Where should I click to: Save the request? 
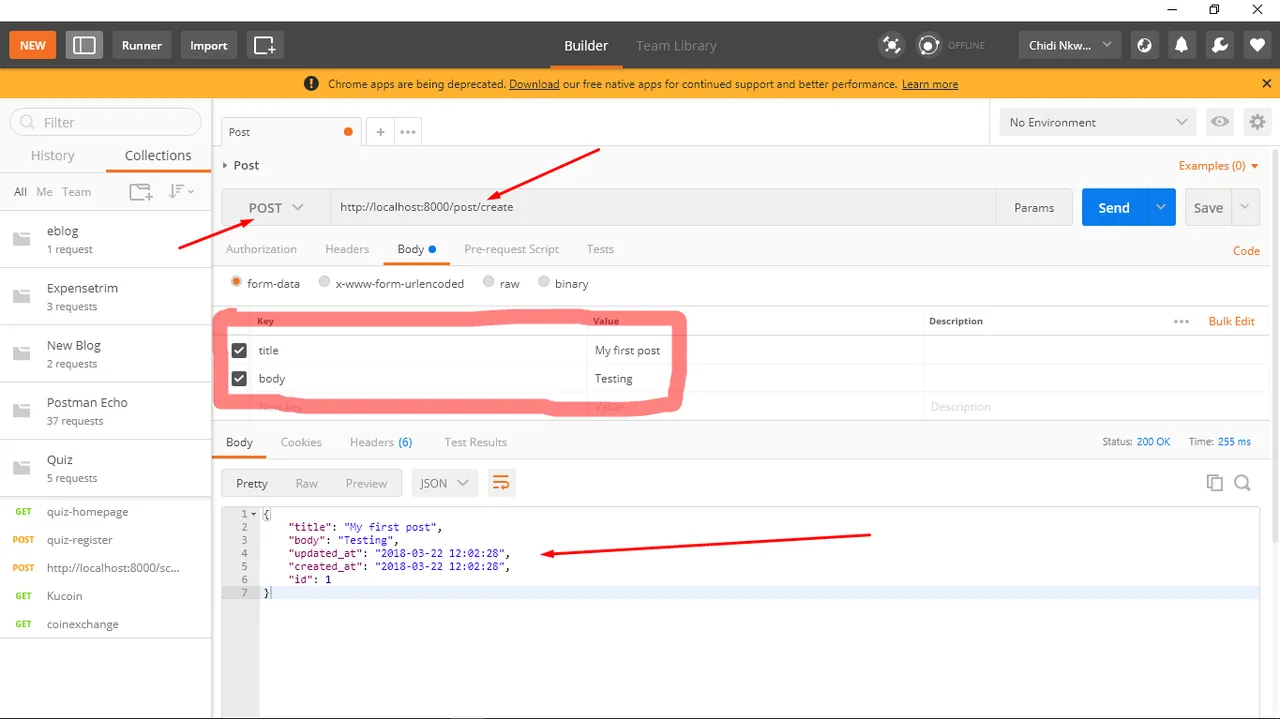coord(1208,208)
